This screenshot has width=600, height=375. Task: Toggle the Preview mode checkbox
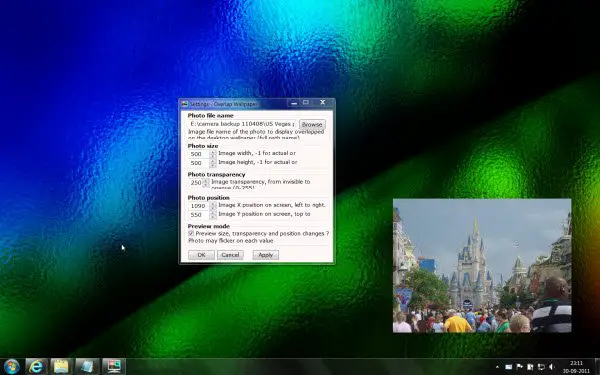(191, 233)
